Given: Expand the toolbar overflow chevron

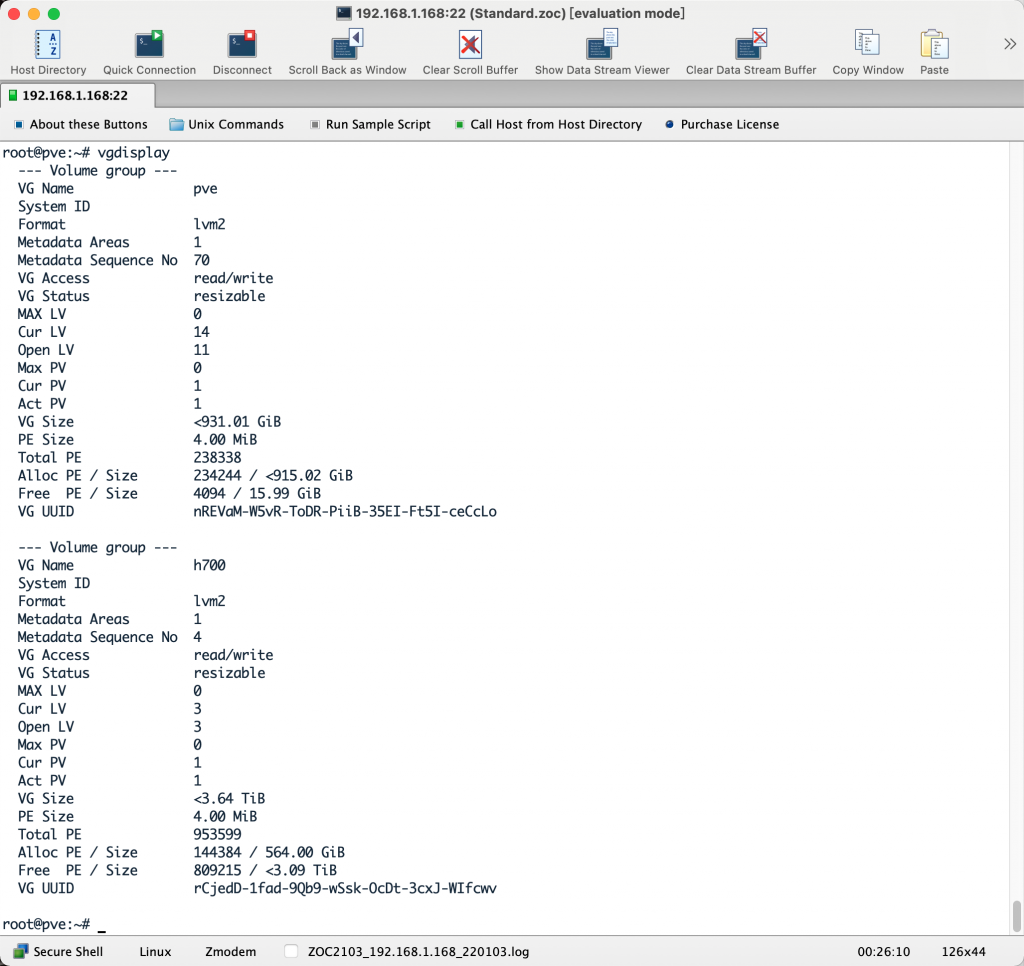Looking at the screenshot, I should [1010, 44].
